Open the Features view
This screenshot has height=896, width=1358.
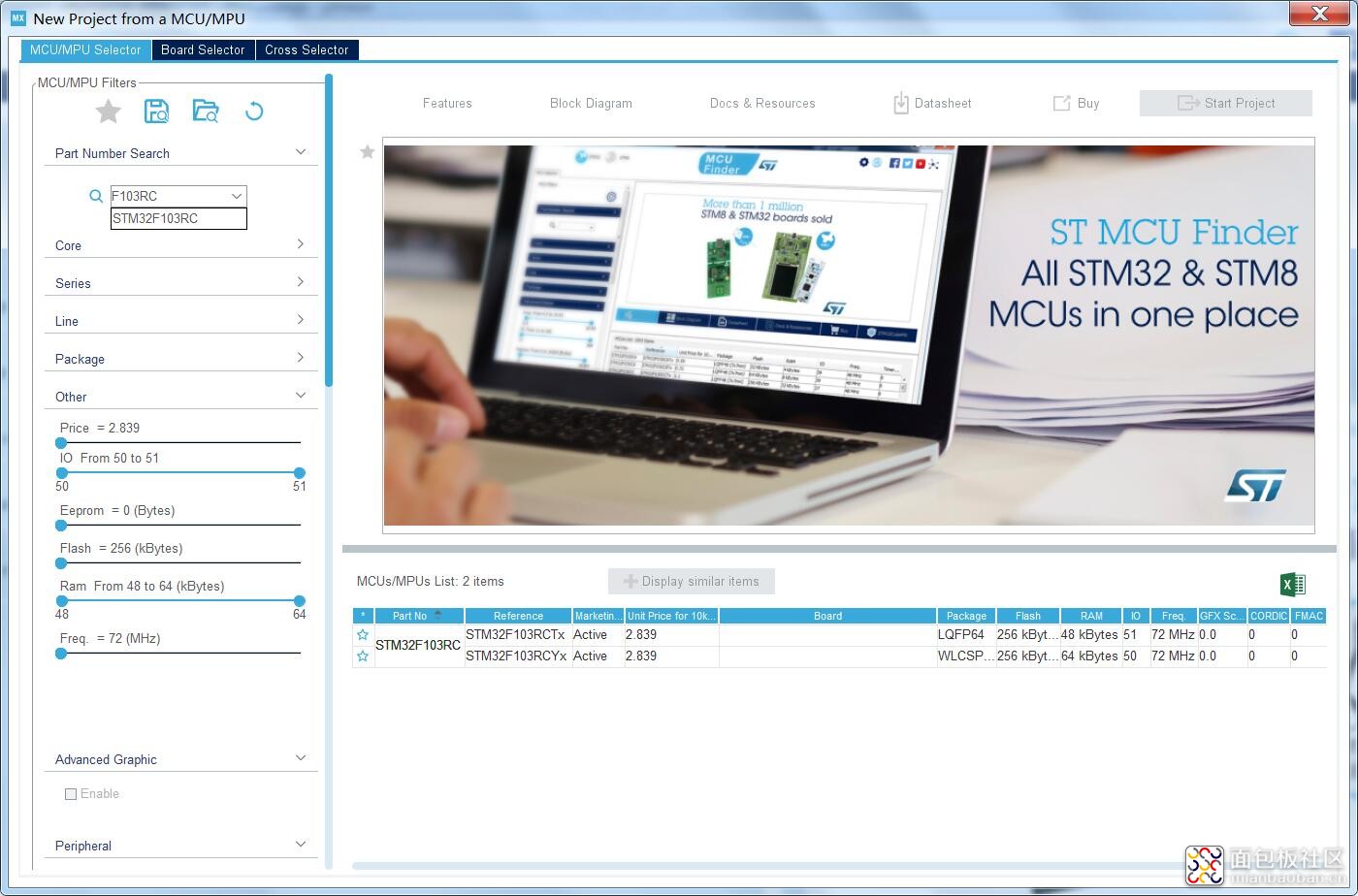click(x=447, y=103)
